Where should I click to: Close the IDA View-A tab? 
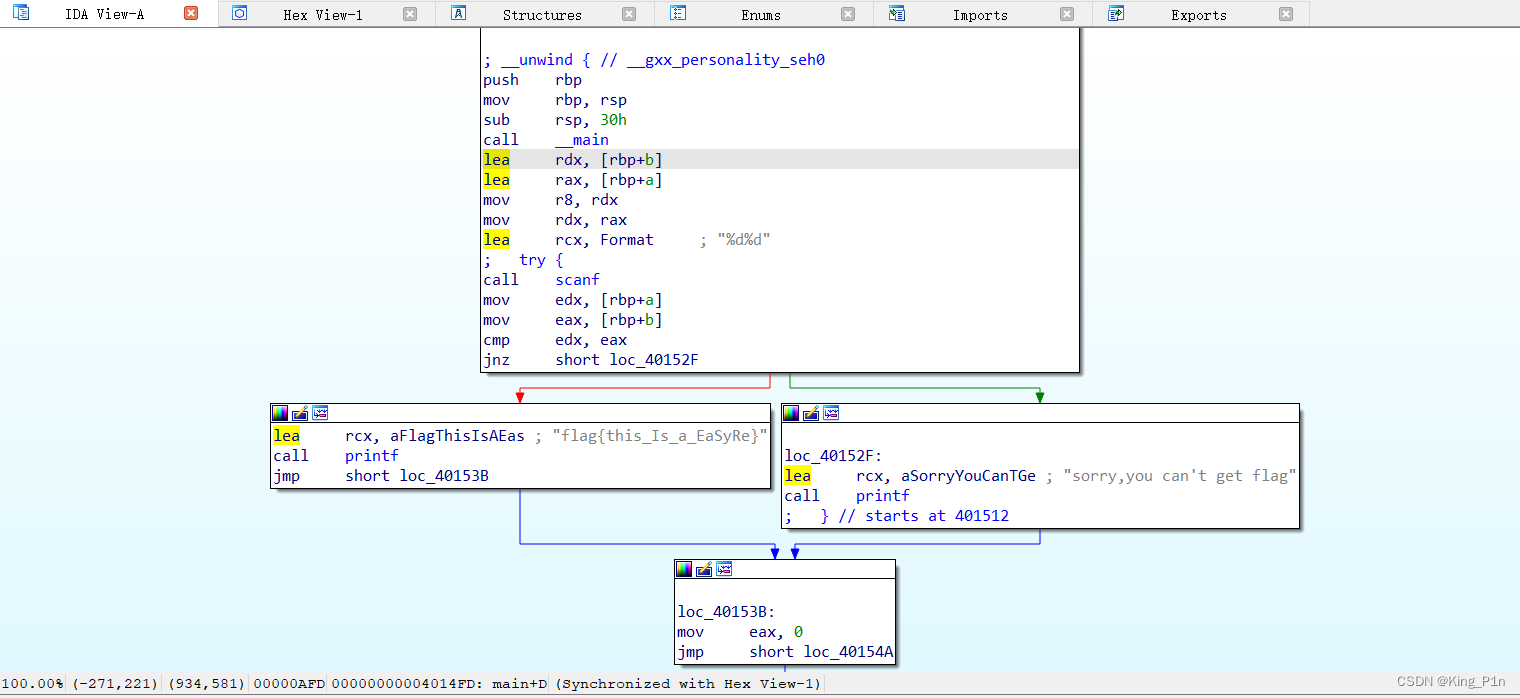(191, 14)
